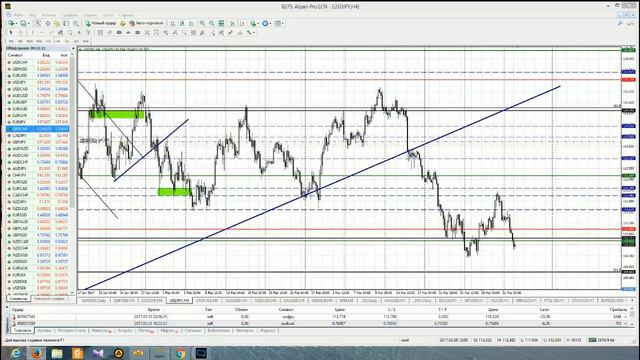Click the New Order toolbar button
This screenshot has height=360, width=640.
pyautogui.click(x=101, y=23)
